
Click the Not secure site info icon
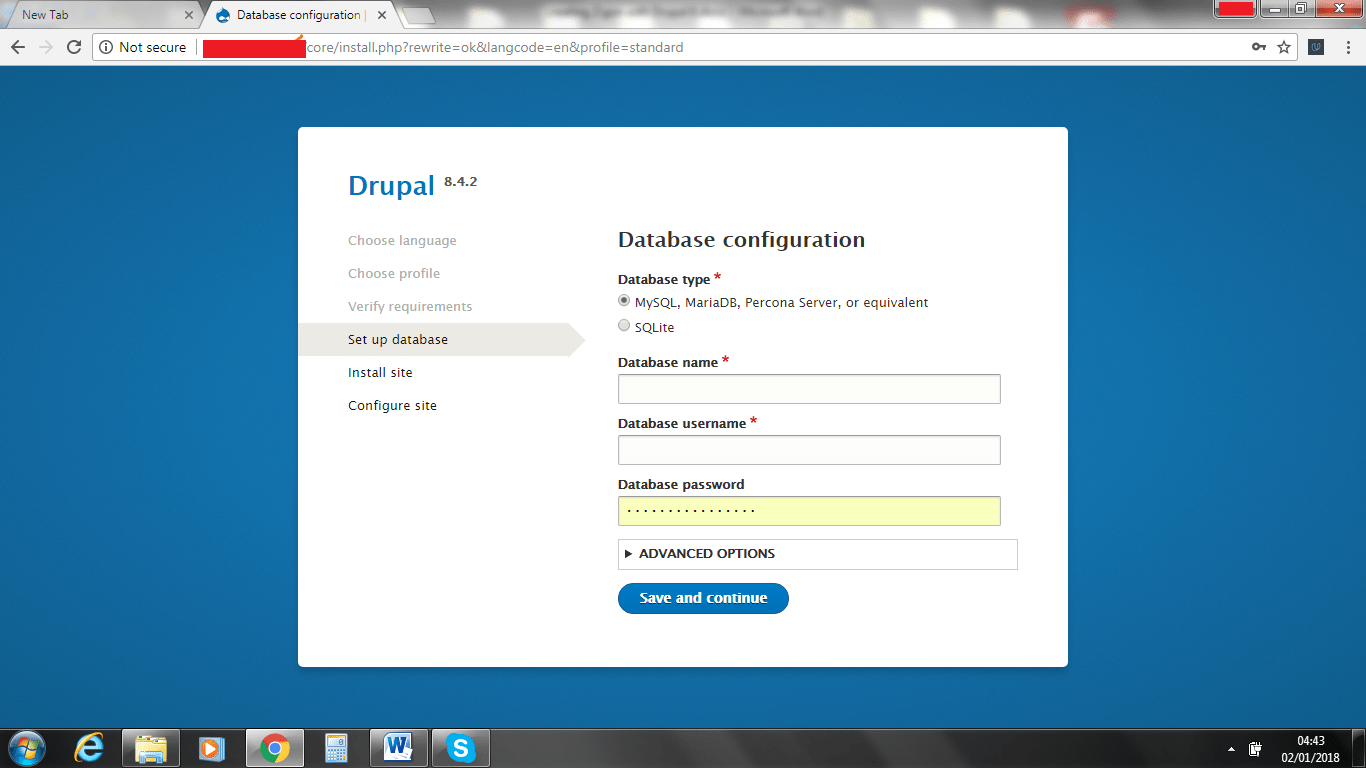[106, 47]
